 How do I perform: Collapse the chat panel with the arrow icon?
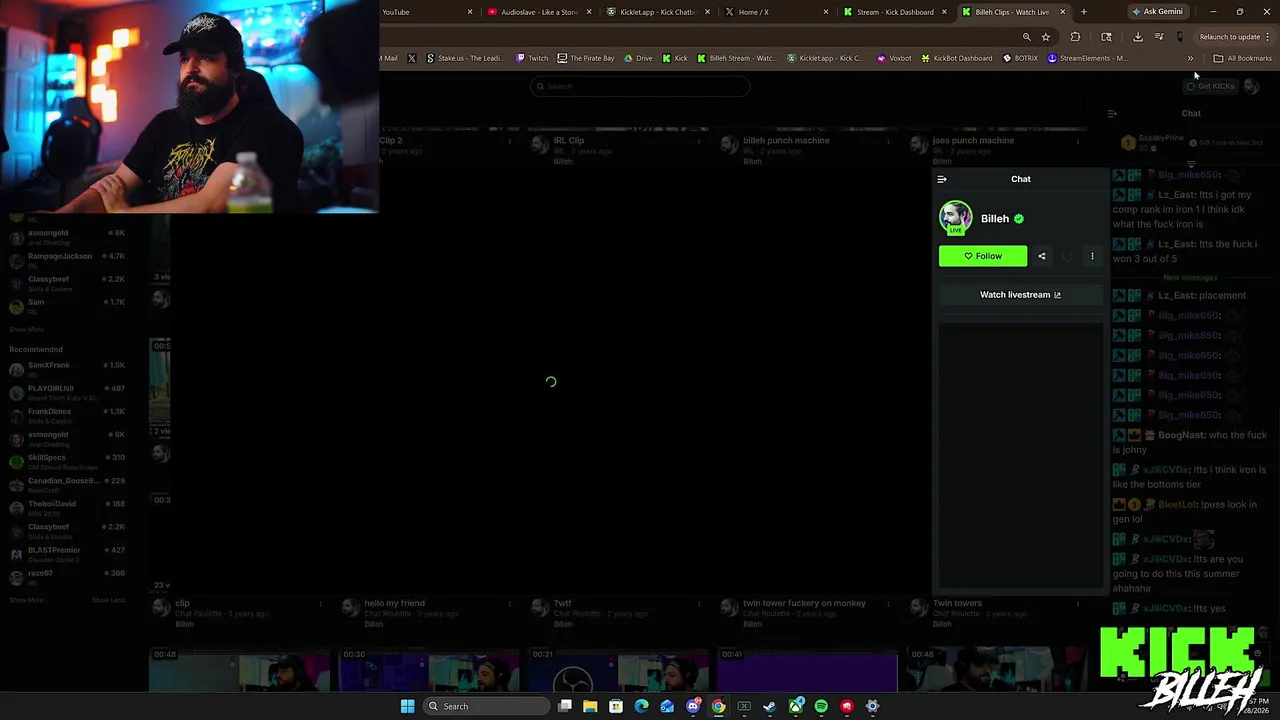point(941,179)
